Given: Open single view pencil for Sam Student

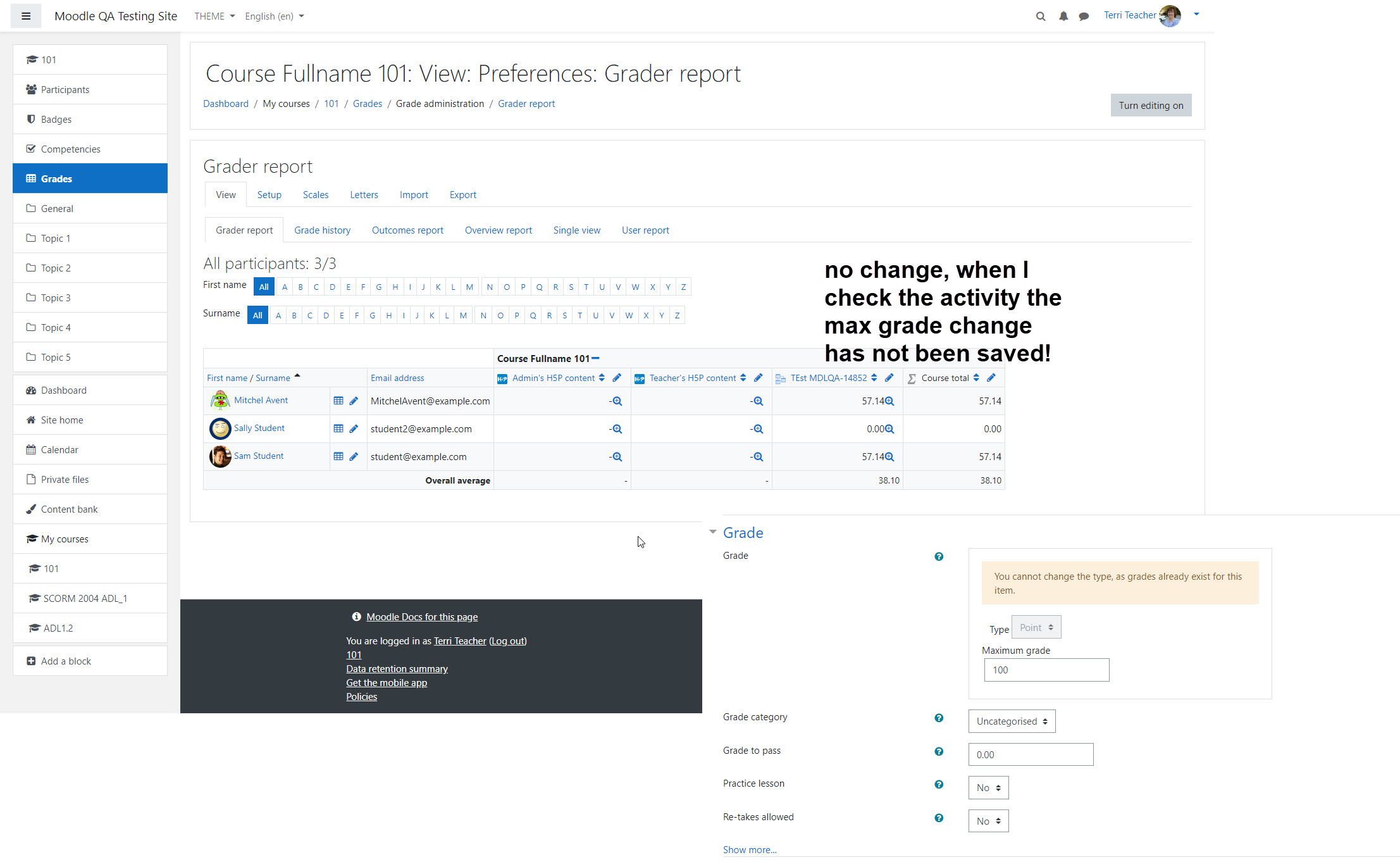Looking at the screenshot, I should [x=354, y=456].
